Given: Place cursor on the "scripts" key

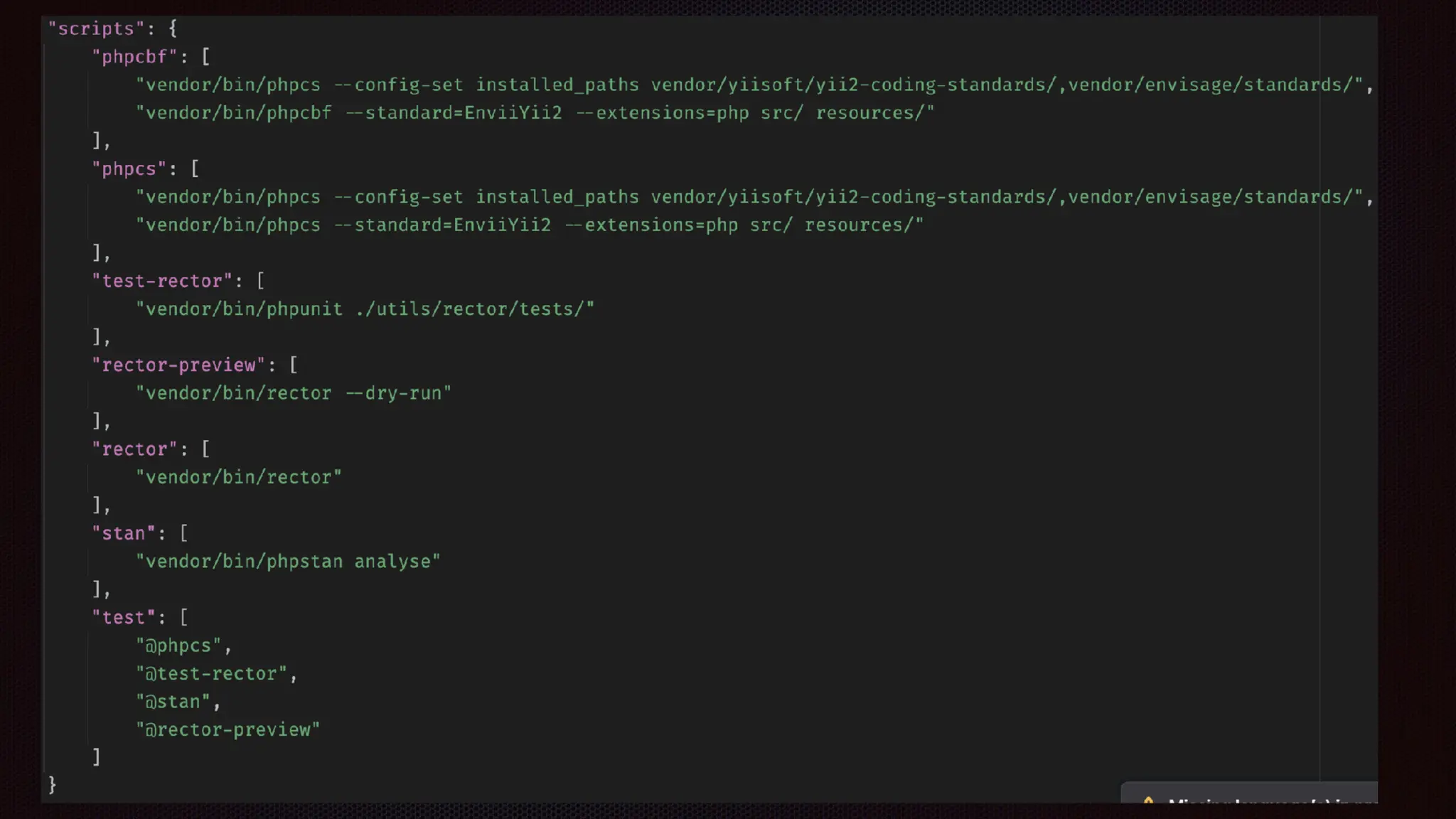Looking at the screenshot, I should tap(96, 28).
